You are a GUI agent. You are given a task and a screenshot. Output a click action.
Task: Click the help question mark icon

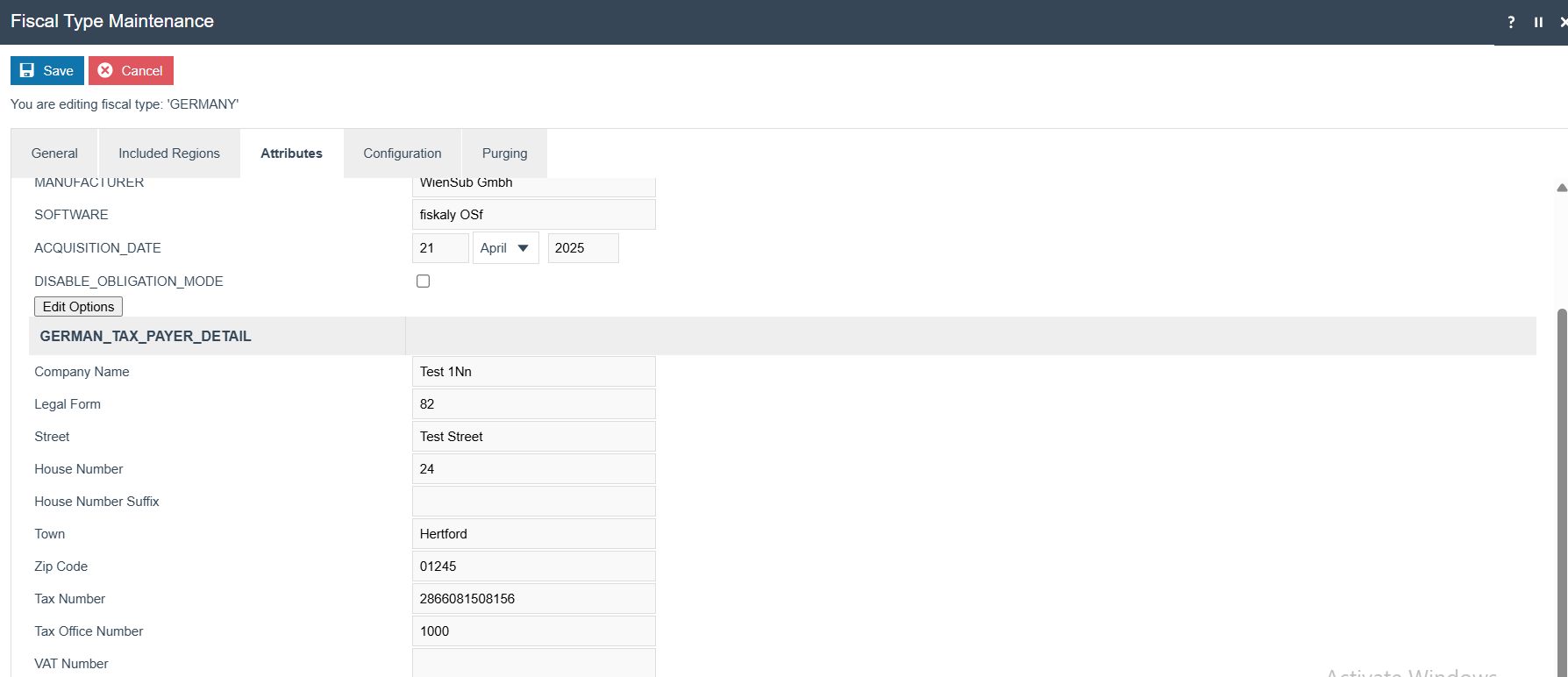[x=1510, y=22]
